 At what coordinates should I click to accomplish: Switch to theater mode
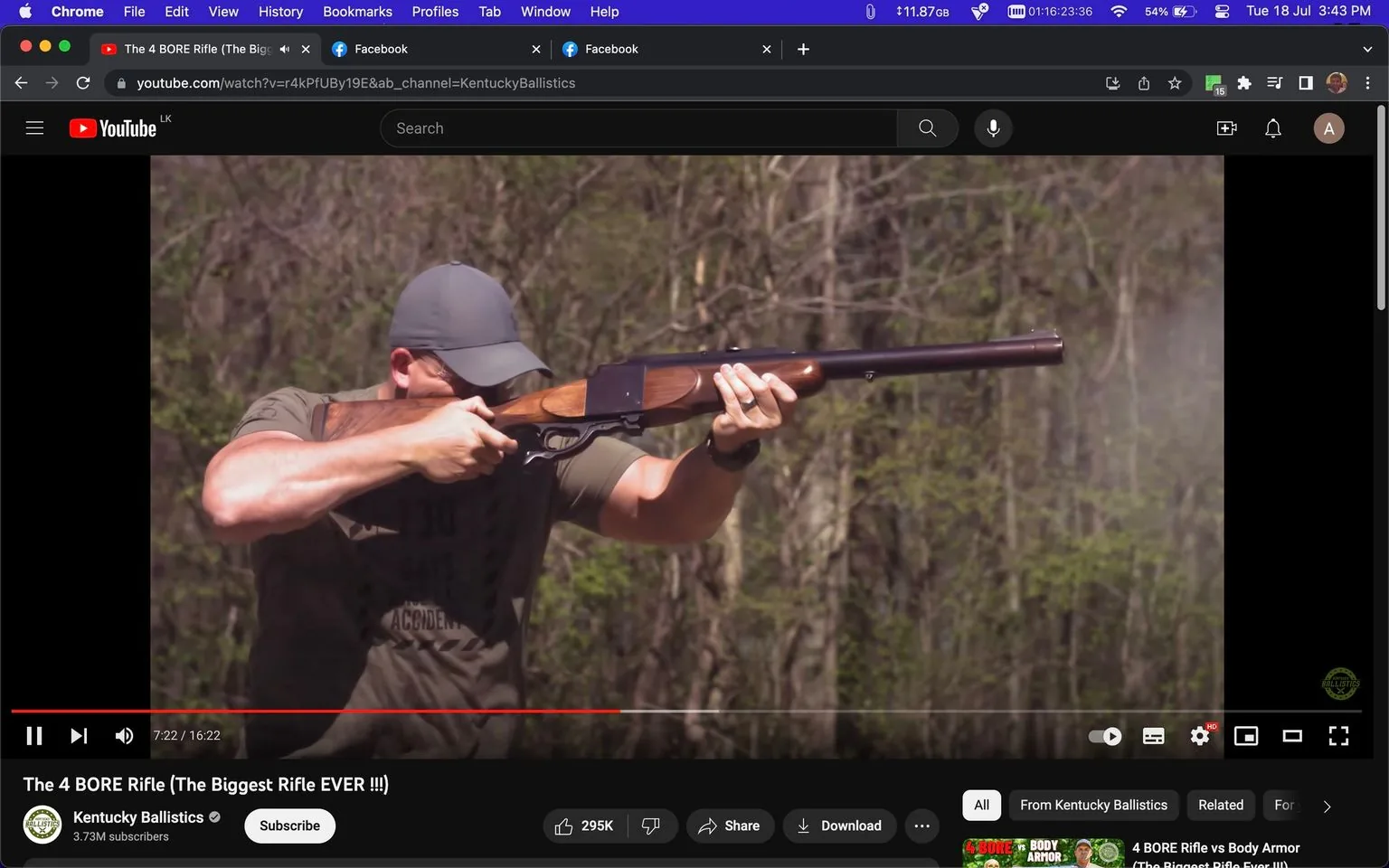1291,735
